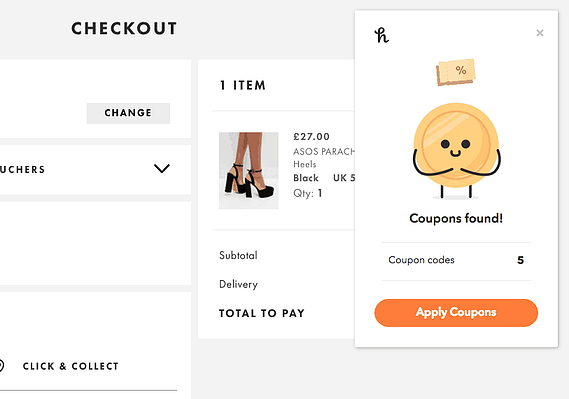Click the CHANGE button
Image resolution: width=569 pixels, height=399 pixels.
[128, 113]
